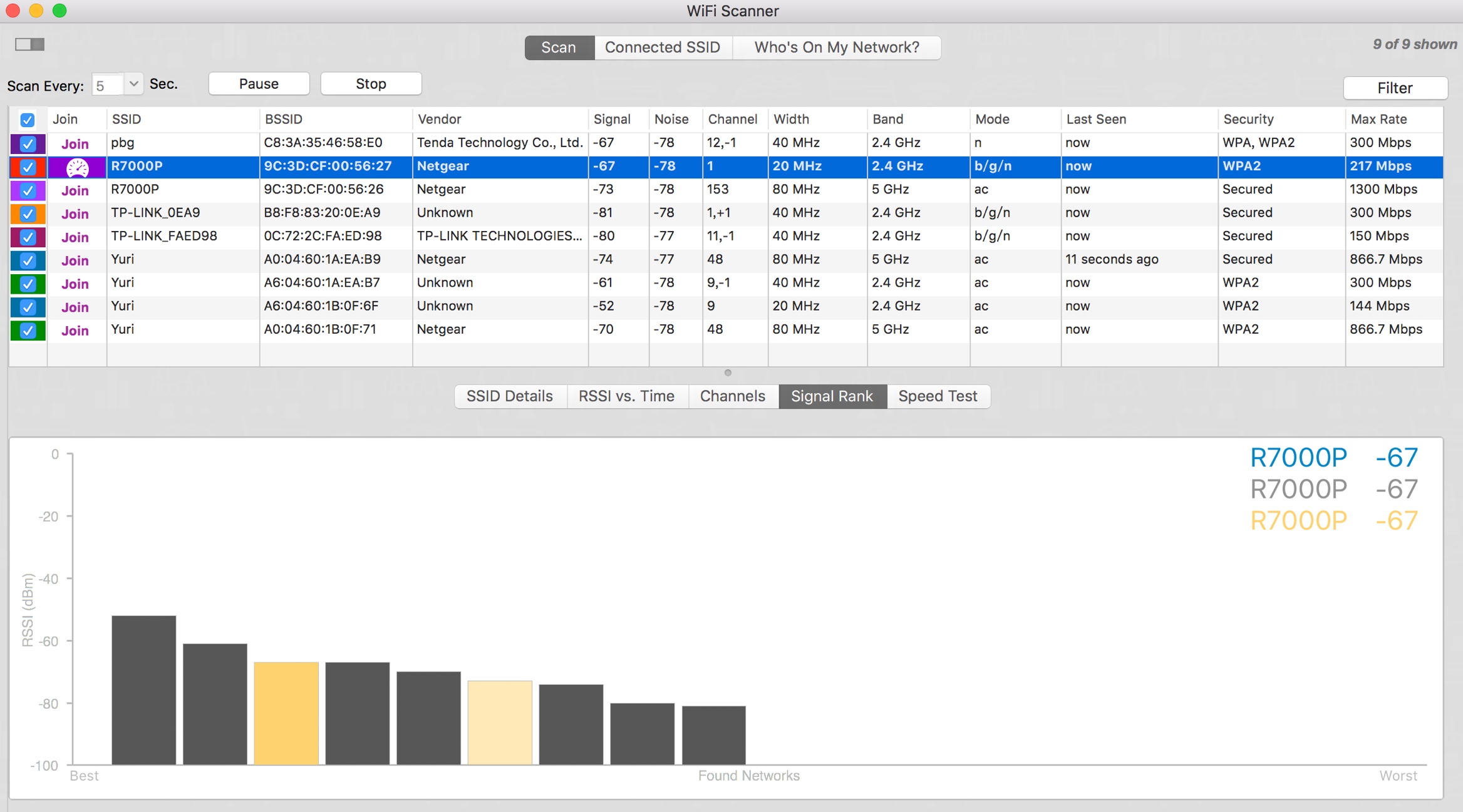Open the Scan Every seconds dropdown
The width and height of the screenshot is (1463, 812).
(x=133, y=84)
